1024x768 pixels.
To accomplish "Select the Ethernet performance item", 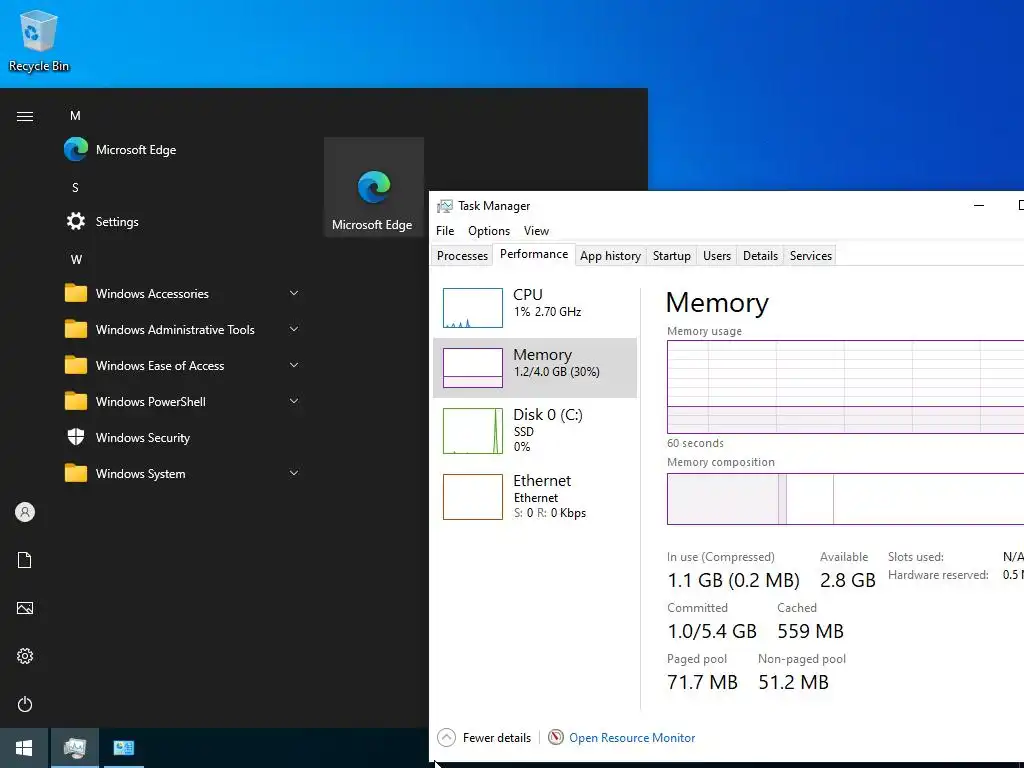I will click(x=535, y=497).
